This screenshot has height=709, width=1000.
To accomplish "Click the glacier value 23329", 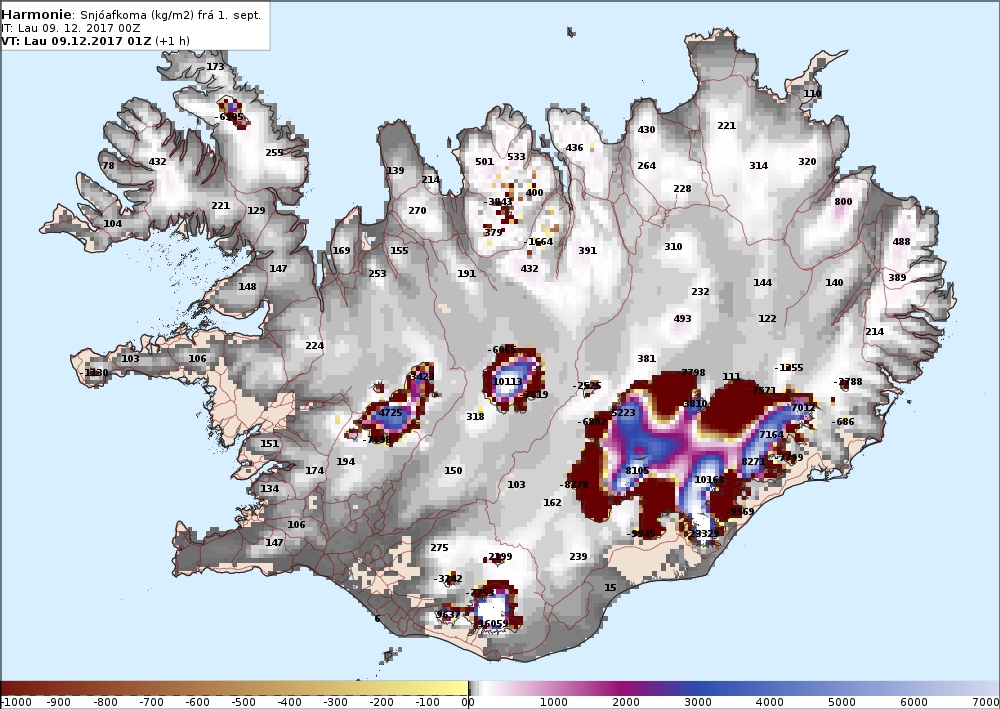I will tap(705, 533).
